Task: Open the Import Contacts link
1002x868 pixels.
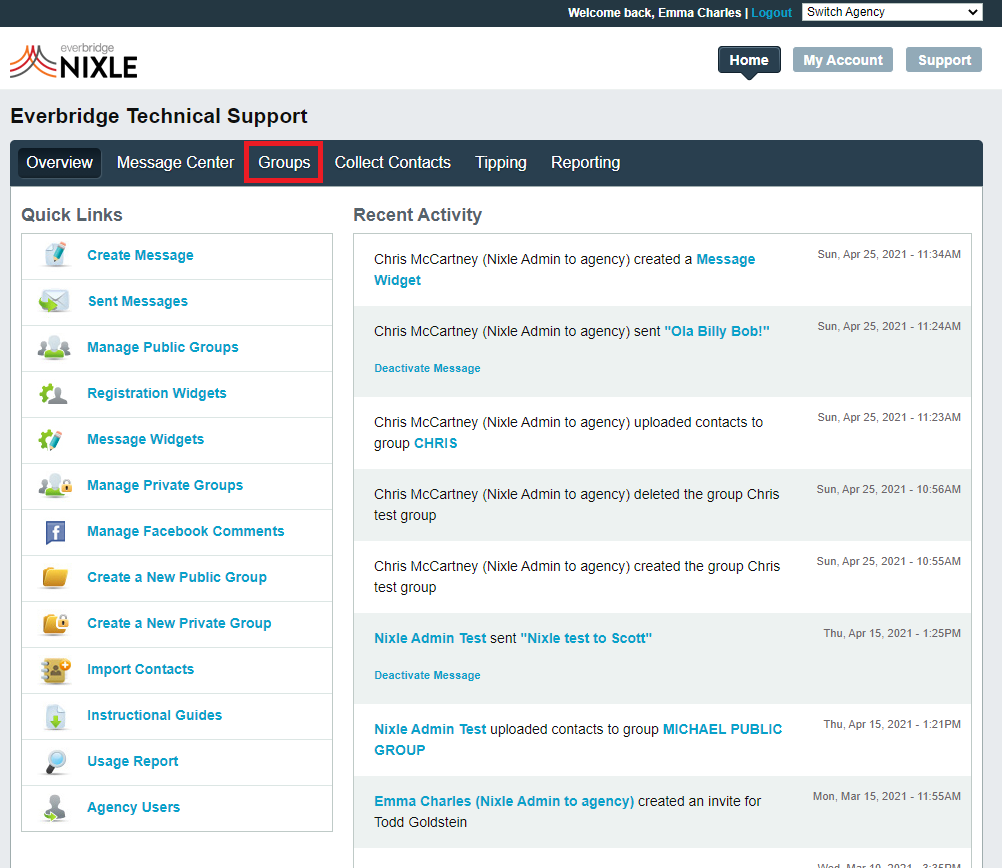Action: point(140,669)
